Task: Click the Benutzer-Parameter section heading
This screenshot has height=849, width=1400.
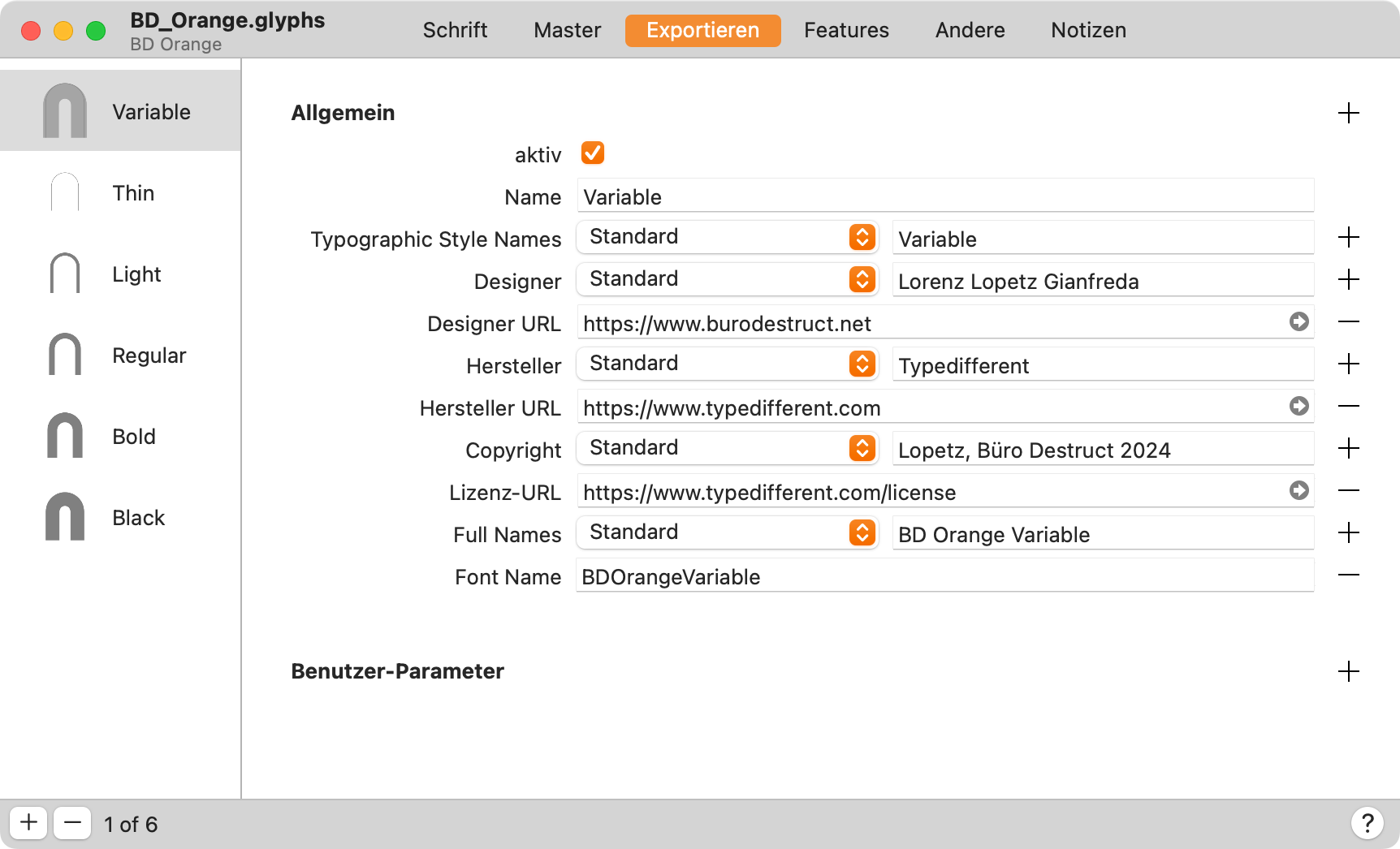Action: coord(397,671)
